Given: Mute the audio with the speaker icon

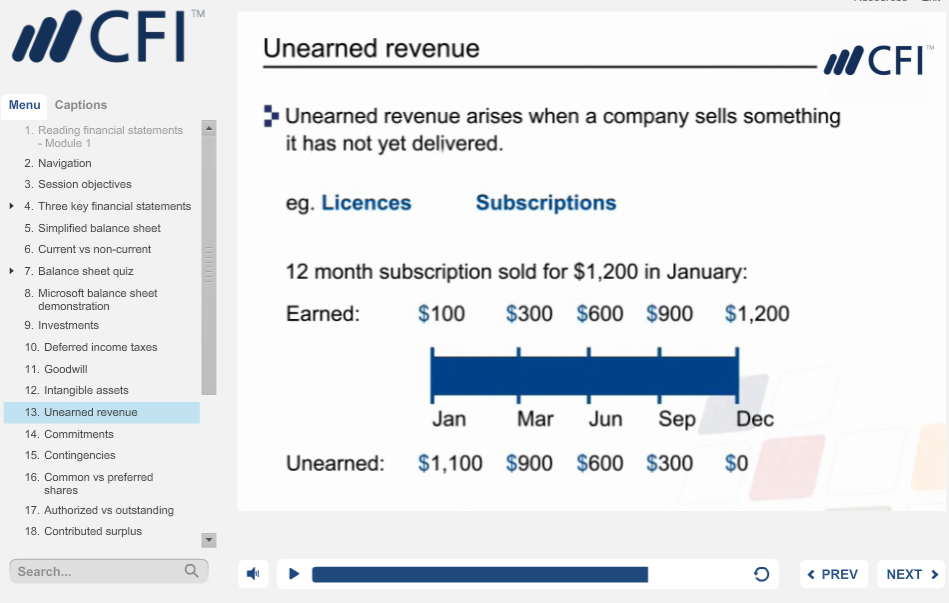Looking at the screenshot, I should [x=253, y=573].
